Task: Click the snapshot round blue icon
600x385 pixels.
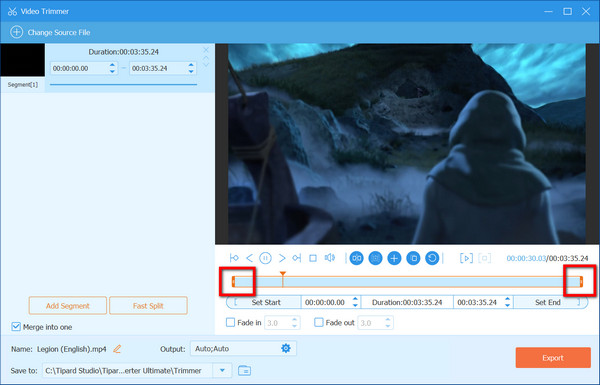Action: tap(375, 258)
